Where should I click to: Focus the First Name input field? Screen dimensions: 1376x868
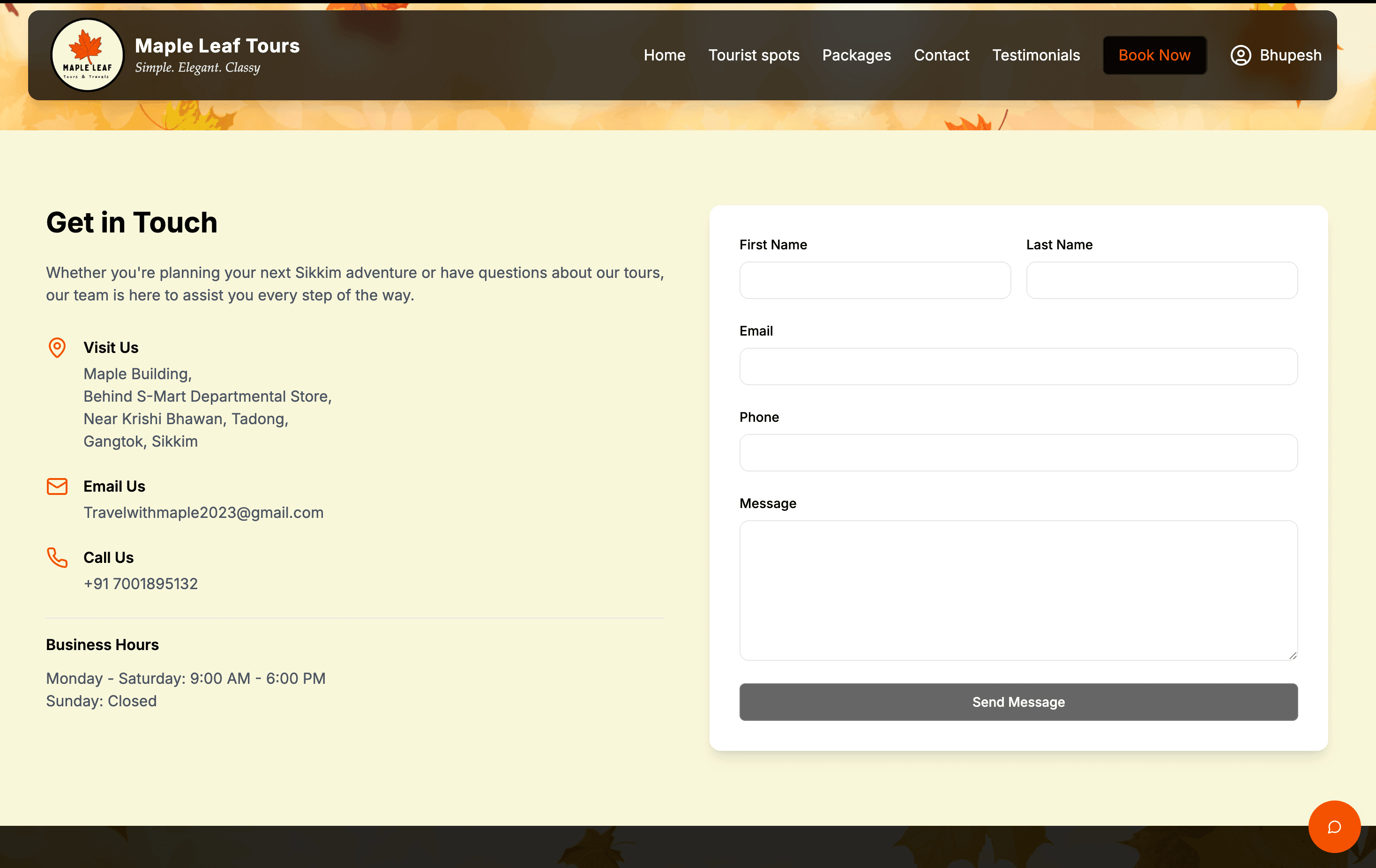[x=875, y=280]
